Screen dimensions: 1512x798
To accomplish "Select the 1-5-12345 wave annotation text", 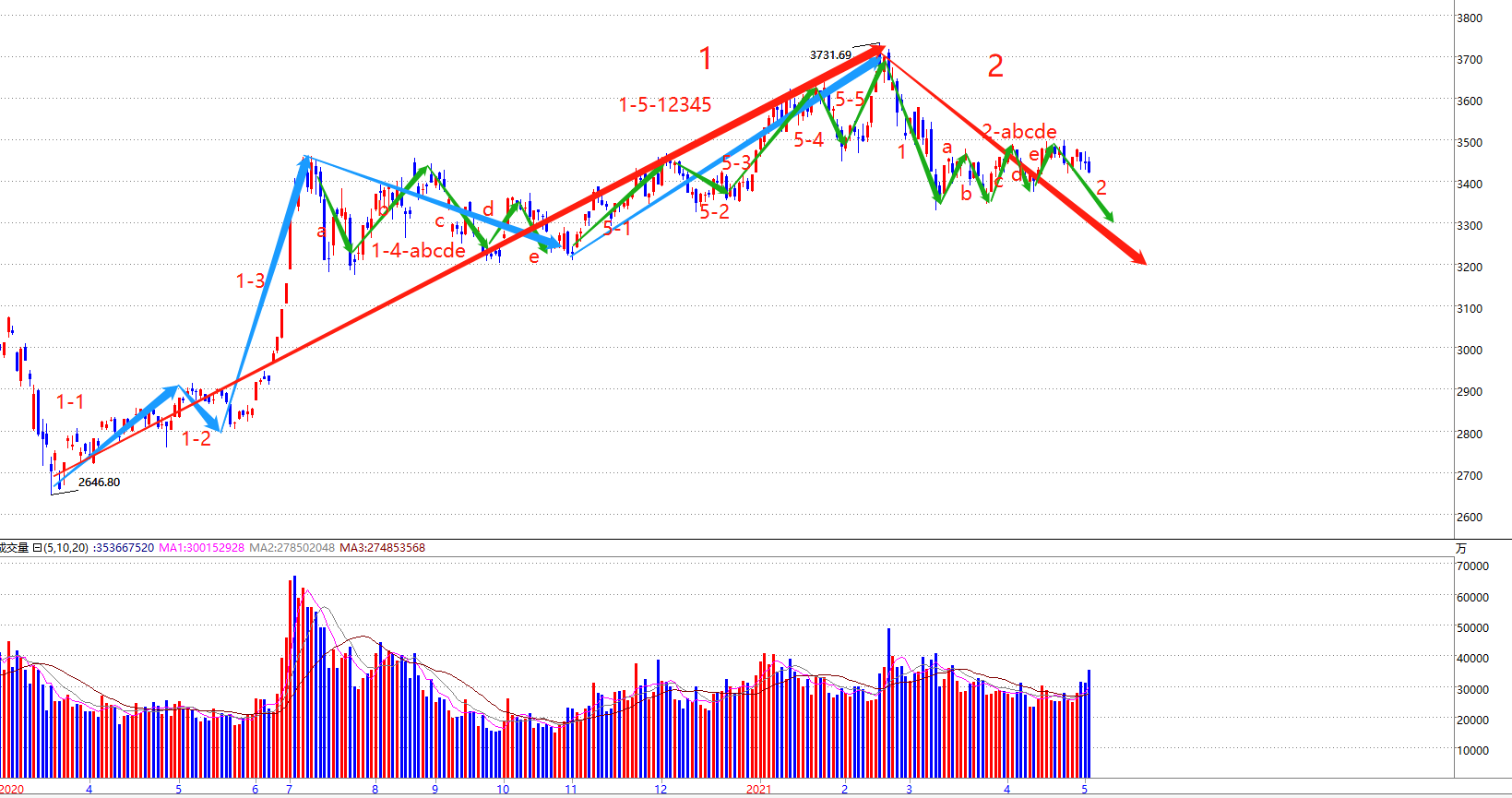I will pos(665,105).
